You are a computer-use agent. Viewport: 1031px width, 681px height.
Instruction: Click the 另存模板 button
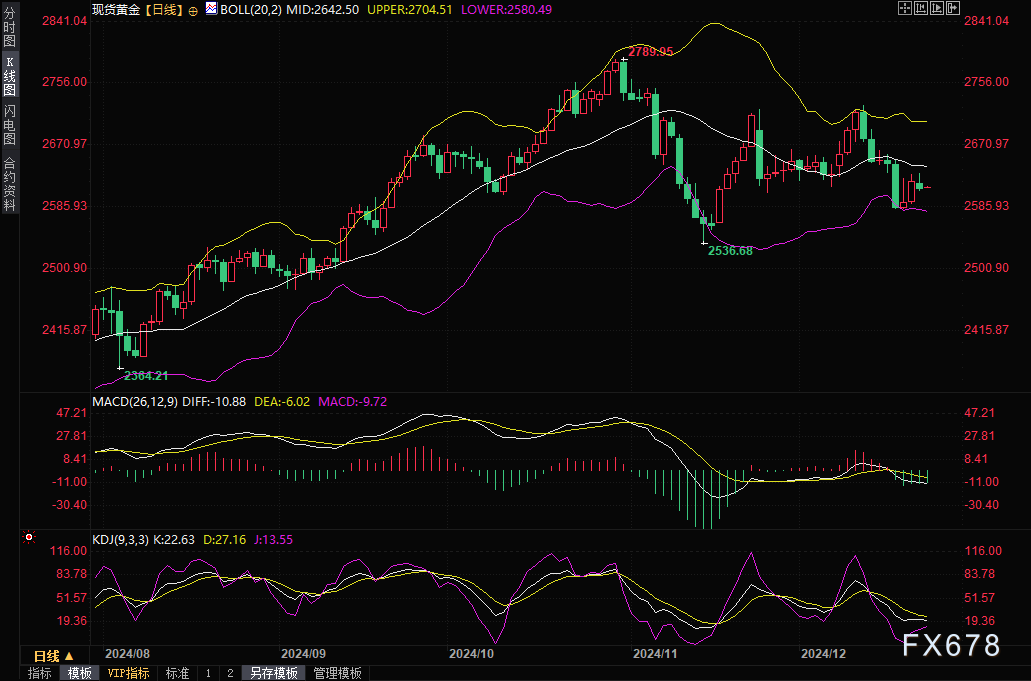[273, 674]
